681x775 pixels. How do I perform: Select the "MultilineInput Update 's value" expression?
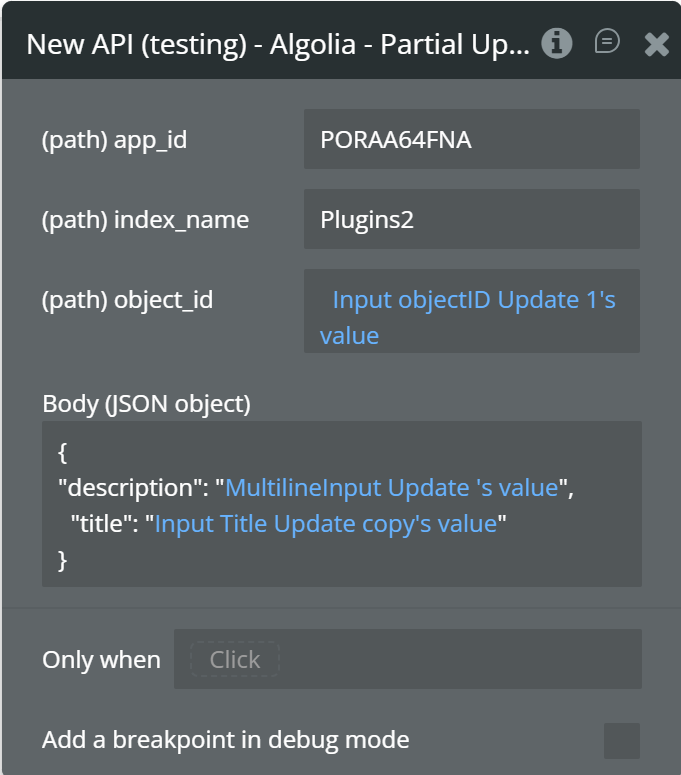392,487
